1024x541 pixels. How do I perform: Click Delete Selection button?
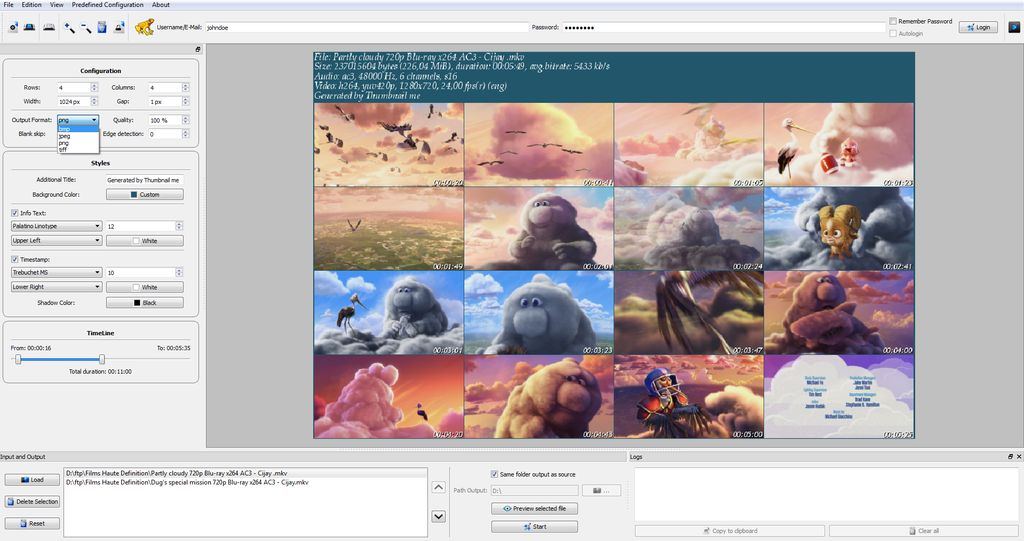click(x=32, y=502)
